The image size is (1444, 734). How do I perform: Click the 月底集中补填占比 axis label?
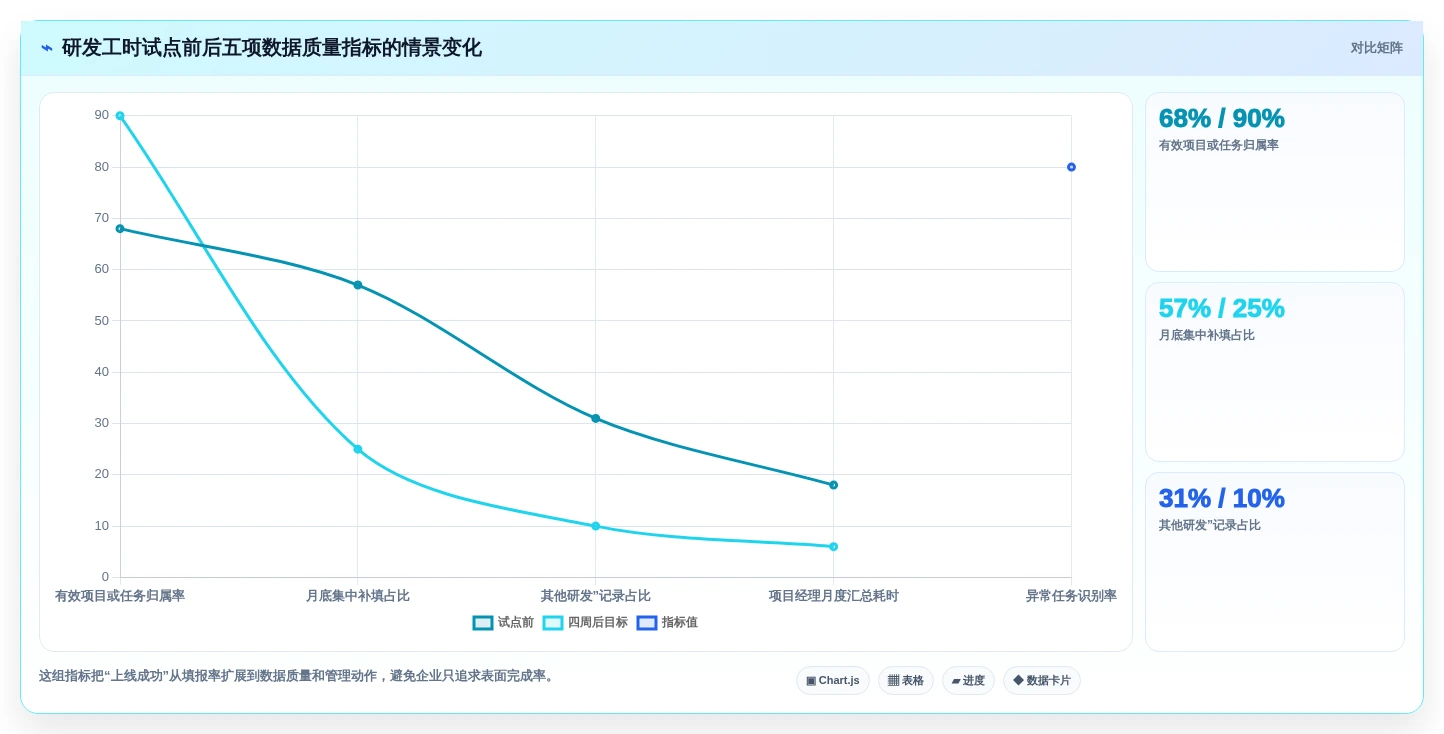pyautogui.click(x=358, y=596)
